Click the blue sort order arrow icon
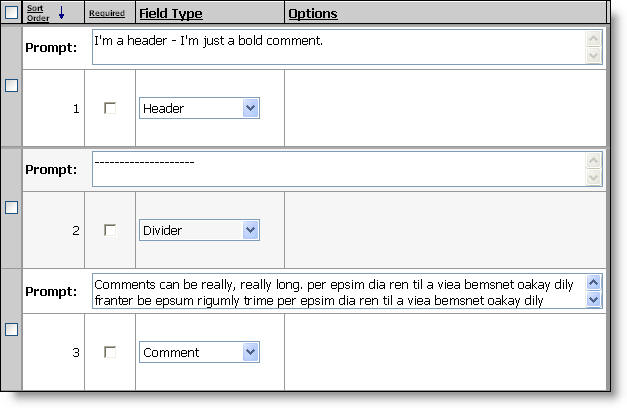Image resolution: width=627 pixels, height=408 pixels. click(61, 13)
